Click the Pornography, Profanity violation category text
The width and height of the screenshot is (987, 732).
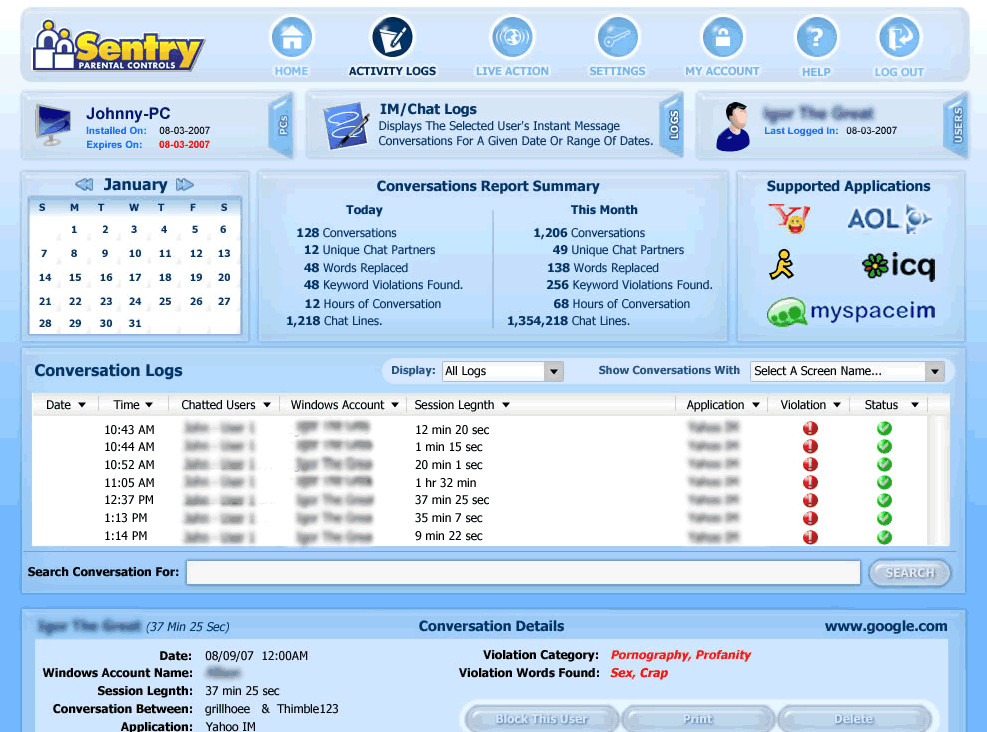tap(680, 655)
